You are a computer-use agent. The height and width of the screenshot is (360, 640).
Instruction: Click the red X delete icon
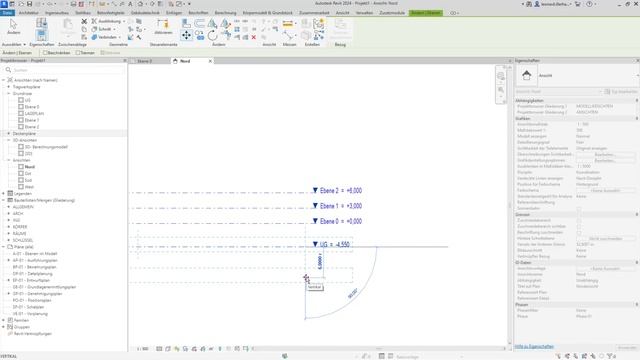(254, 37)
